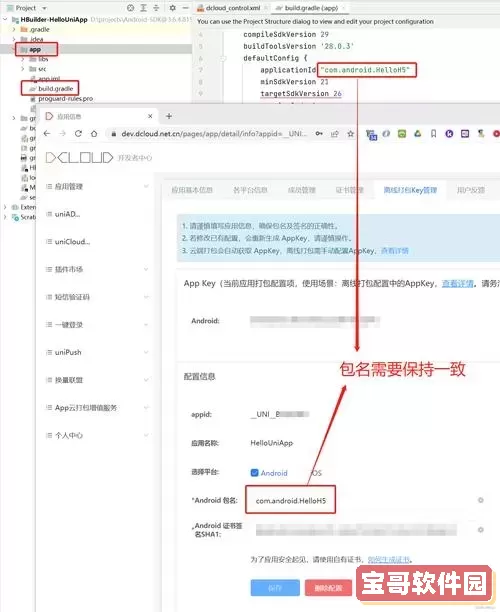Open 查看详情 link in blue notice box
Image resolution: width=500 pixels, height=612 pixels.
pos(395,251)
